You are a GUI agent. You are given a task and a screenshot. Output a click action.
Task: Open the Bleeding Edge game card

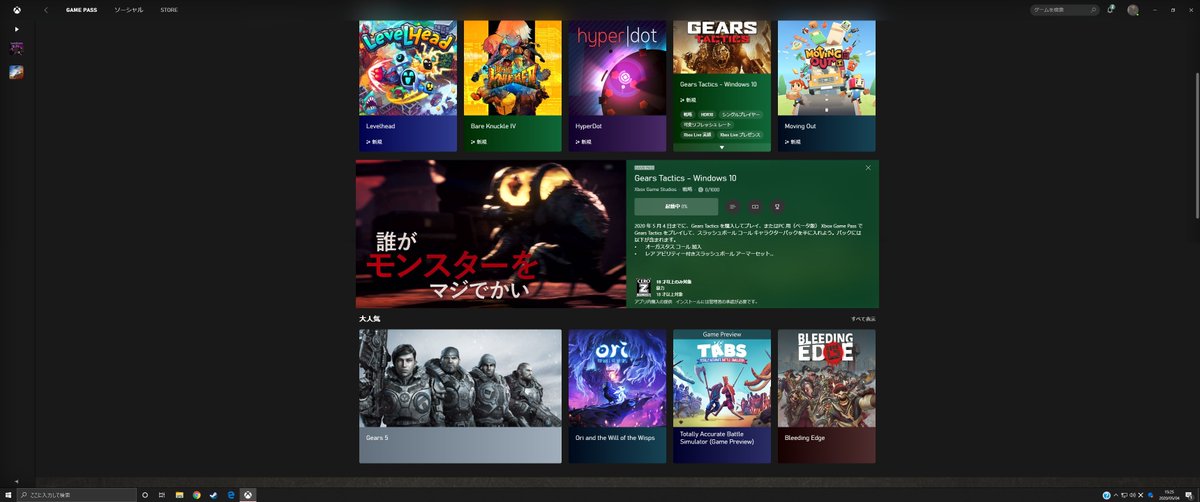click(x=826, y=396)
